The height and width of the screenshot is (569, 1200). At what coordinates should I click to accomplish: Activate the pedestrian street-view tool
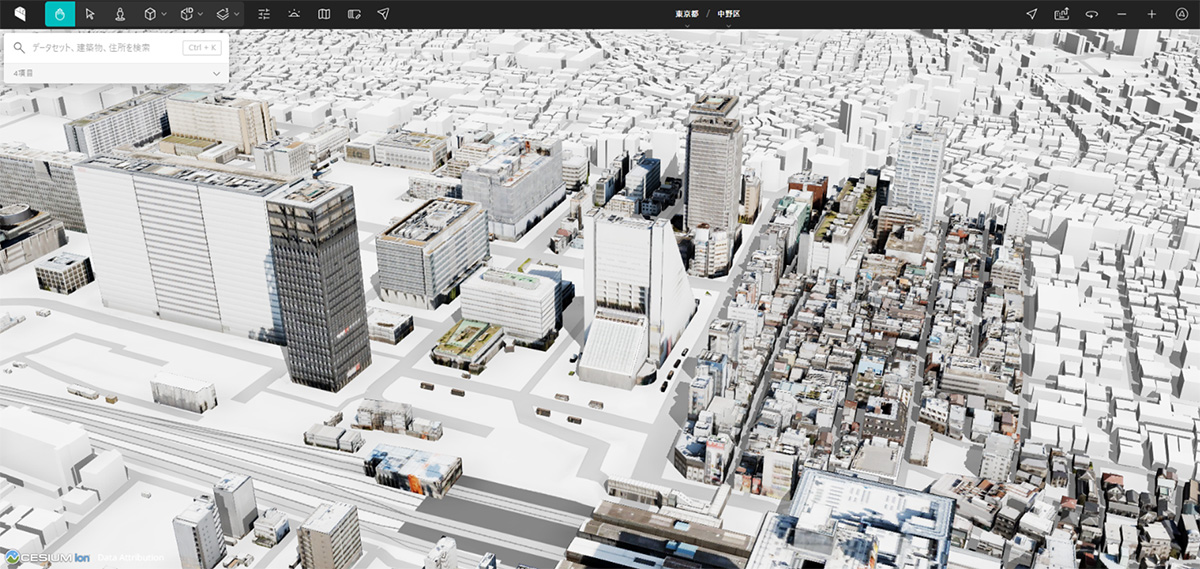[x=120, y=14]
